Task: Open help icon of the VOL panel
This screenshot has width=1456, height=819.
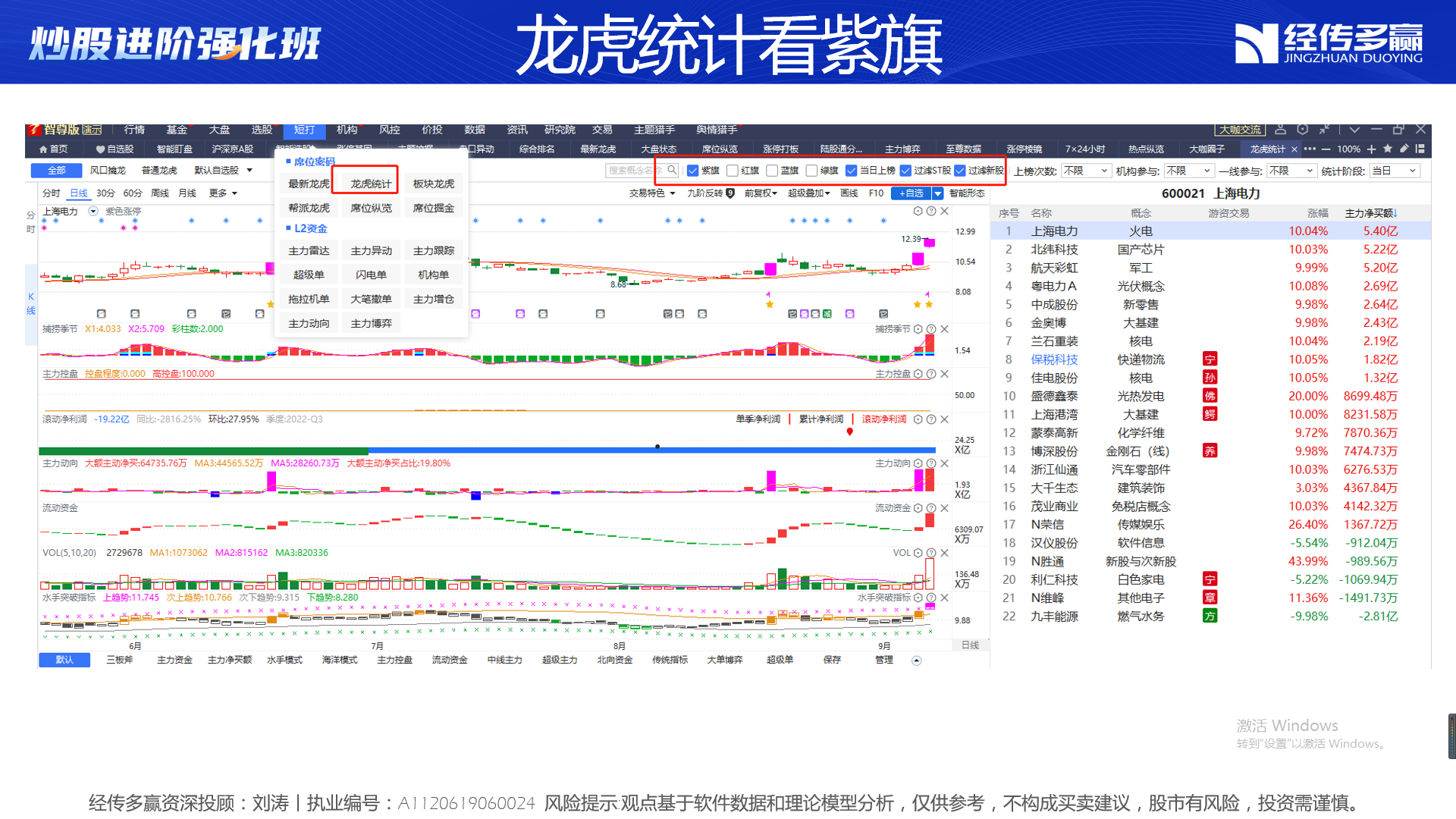Action: pyautogui.click(x=931, y=553)
